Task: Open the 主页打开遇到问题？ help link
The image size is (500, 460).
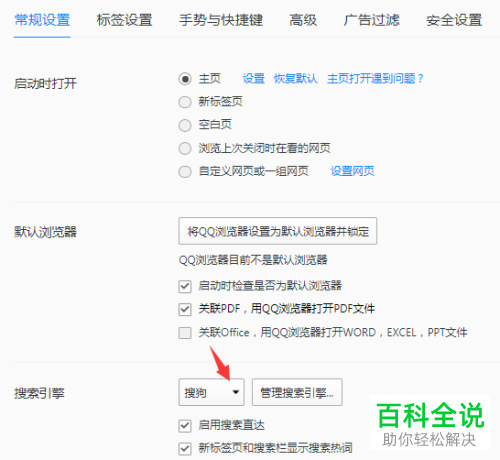Action: [x=375, y=79]
